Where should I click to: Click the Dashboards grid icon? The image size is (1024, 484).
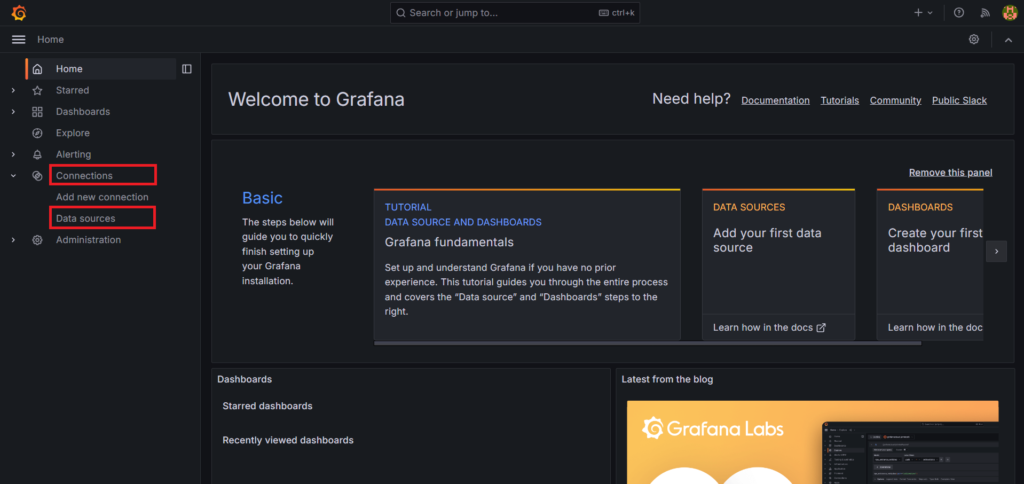tap(37, 112)
